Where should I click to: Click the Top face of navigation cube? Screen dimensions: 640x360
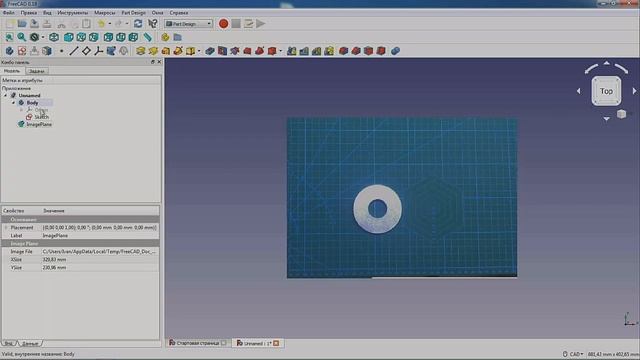[x=606, y=91]
